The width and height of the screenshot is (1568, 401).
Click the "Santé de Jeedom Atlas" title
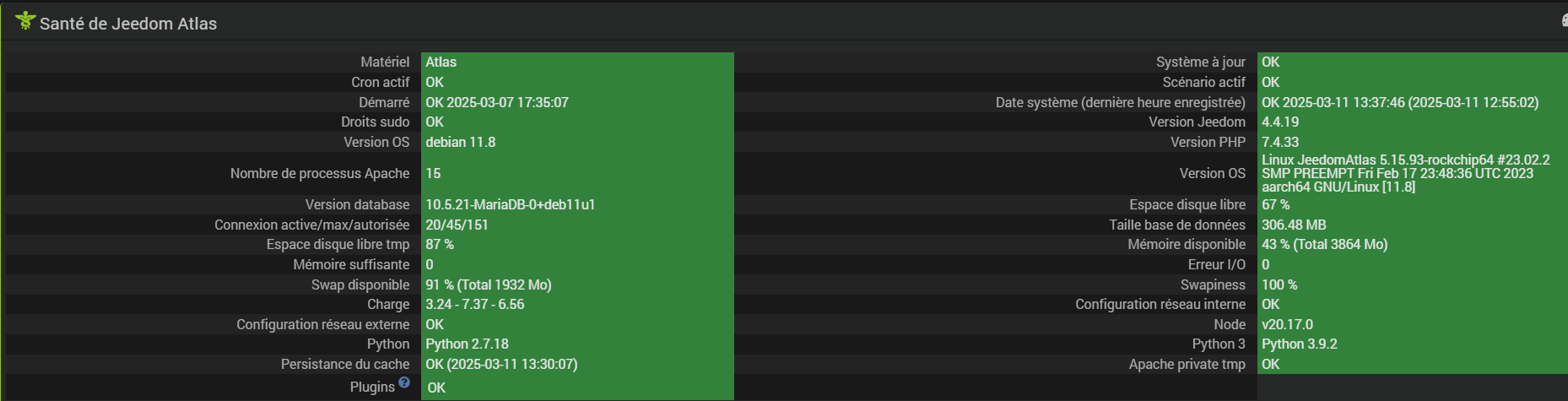tap(128, 24)
